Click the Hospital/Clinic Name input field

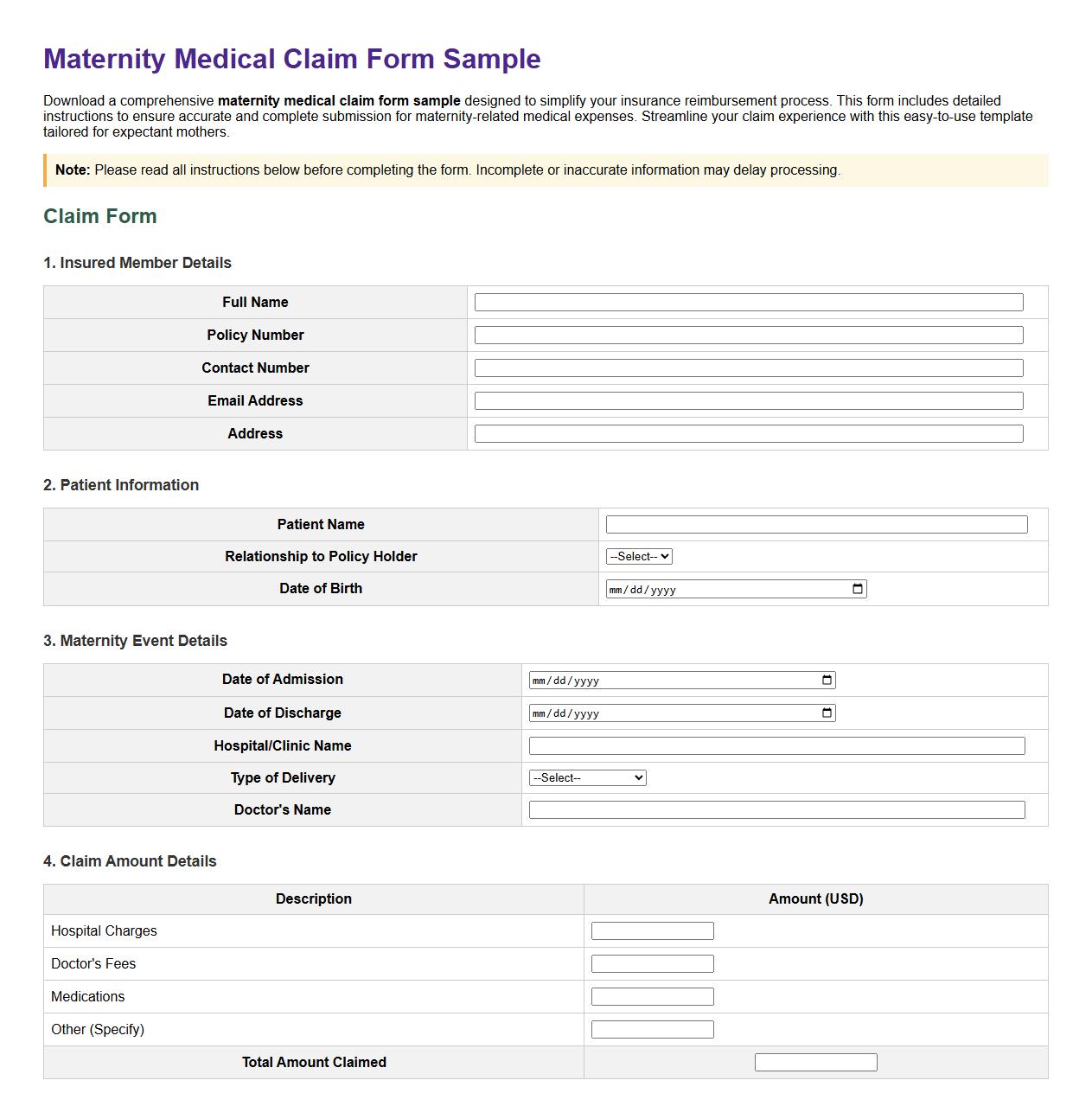tap(776, 745)
